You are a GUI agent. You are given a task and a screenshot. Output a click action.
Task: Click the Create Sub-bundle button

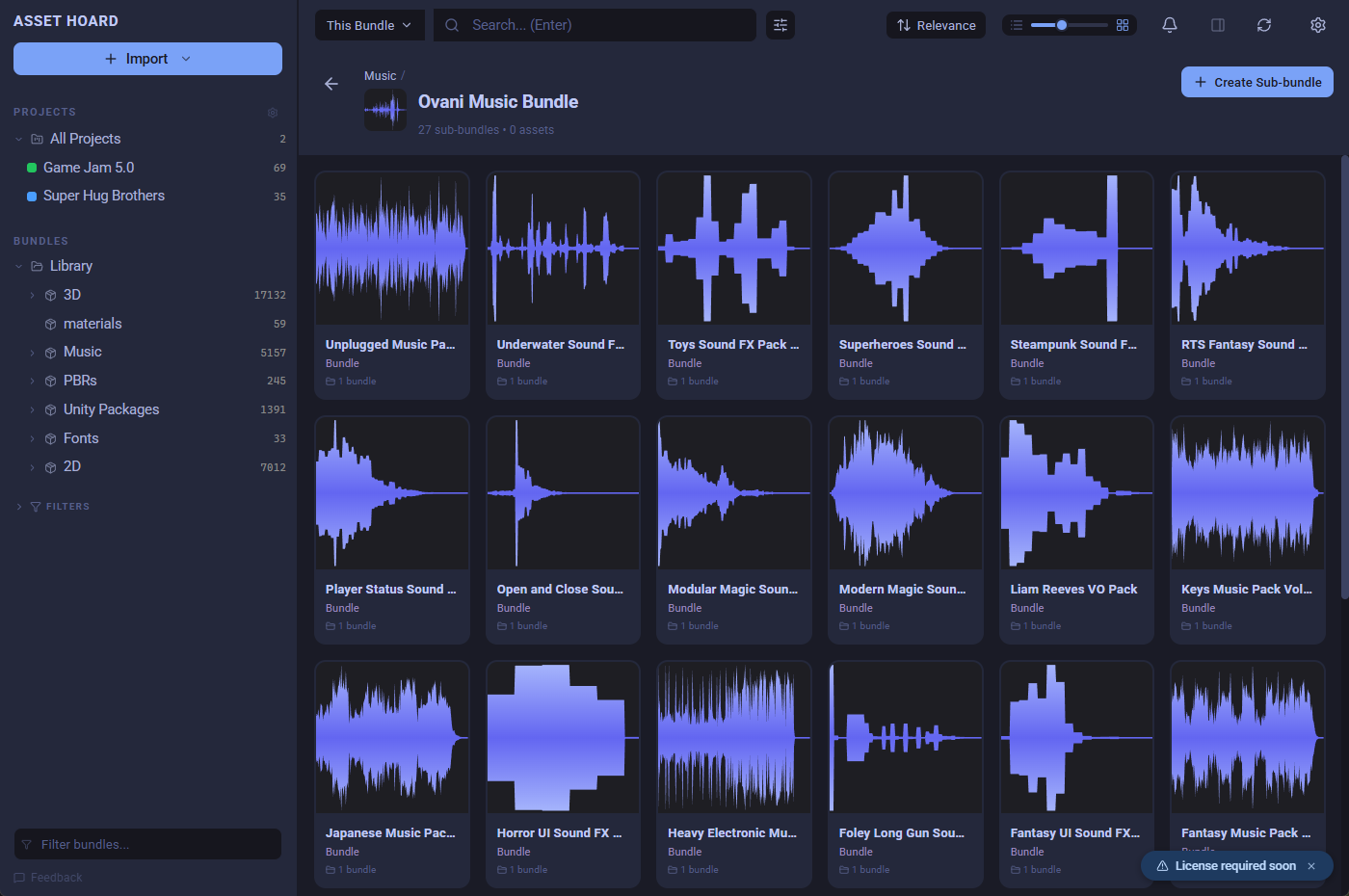pos(1257,82)
